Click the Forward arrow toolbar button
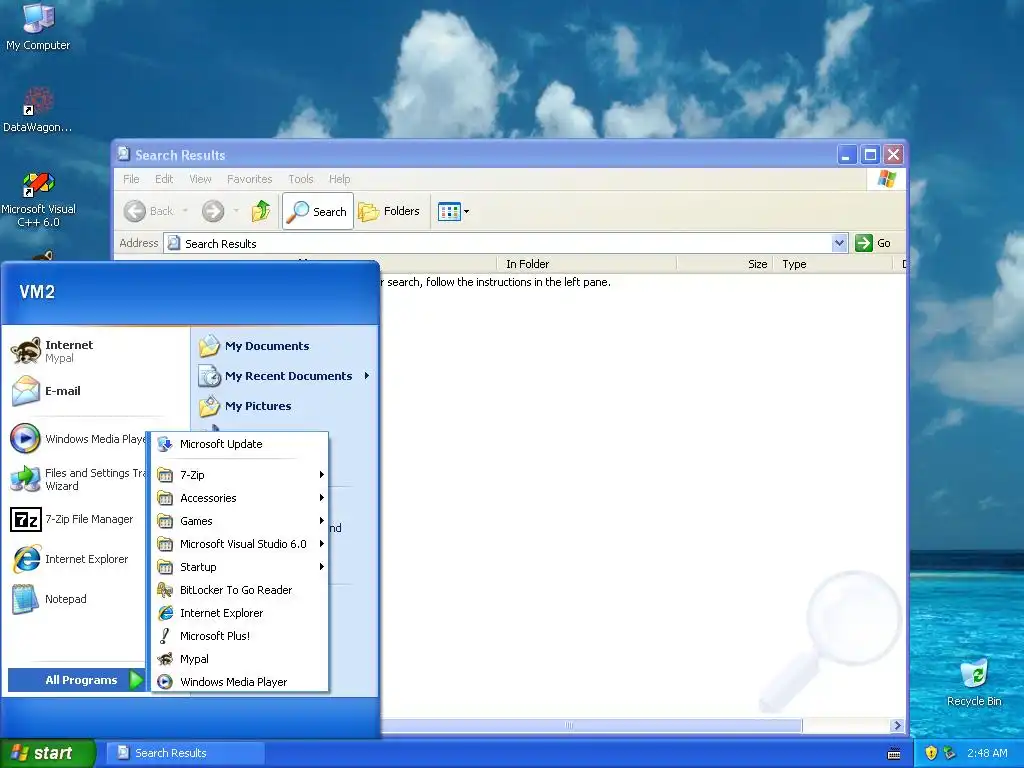1024x768 pixels. 213,211
